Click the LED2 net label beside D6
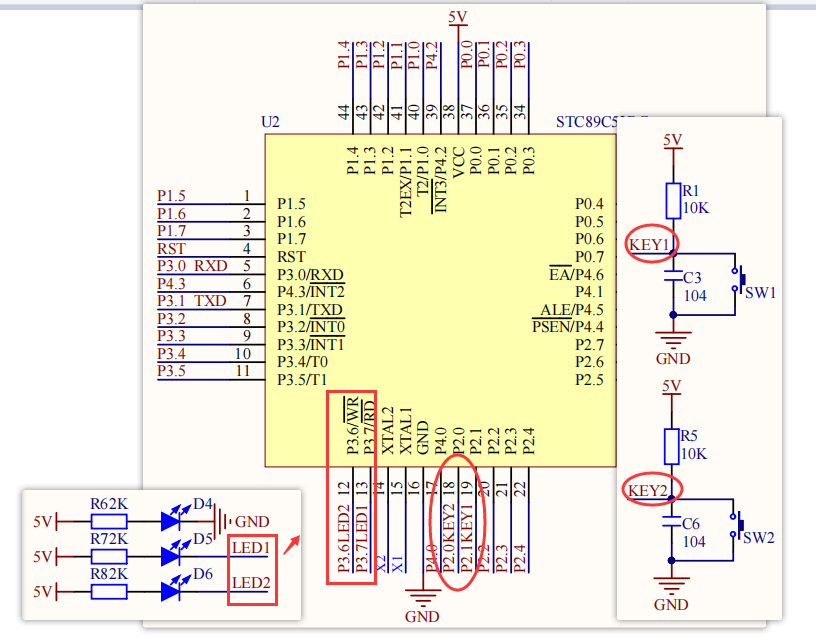Viewport: 816px width, 643px height. [251, 583]
